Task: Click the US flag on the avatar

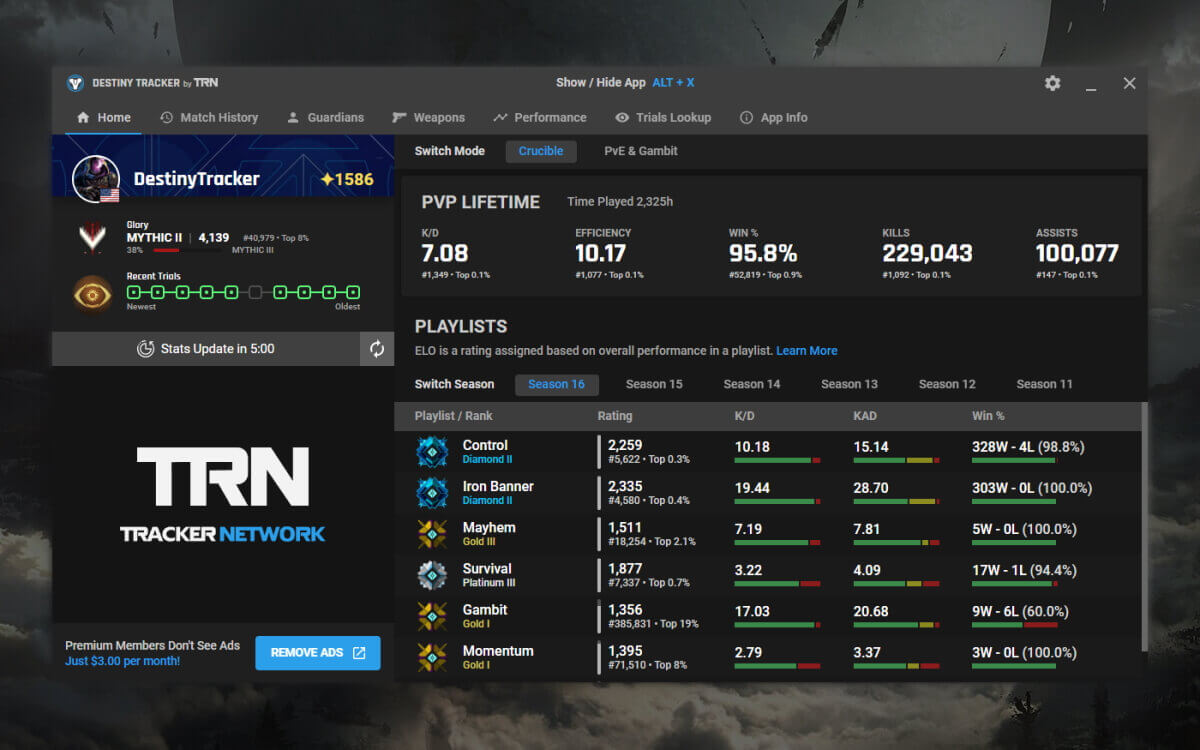Action: pyautogui.click(x=109, y=195)
